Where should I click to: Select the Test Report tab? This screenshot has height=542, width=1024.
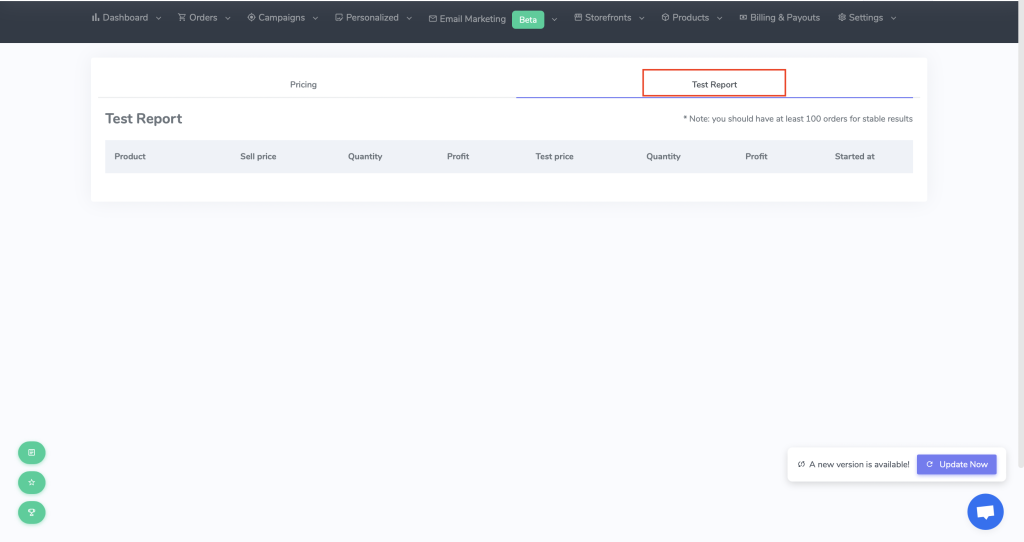(714, 84)
